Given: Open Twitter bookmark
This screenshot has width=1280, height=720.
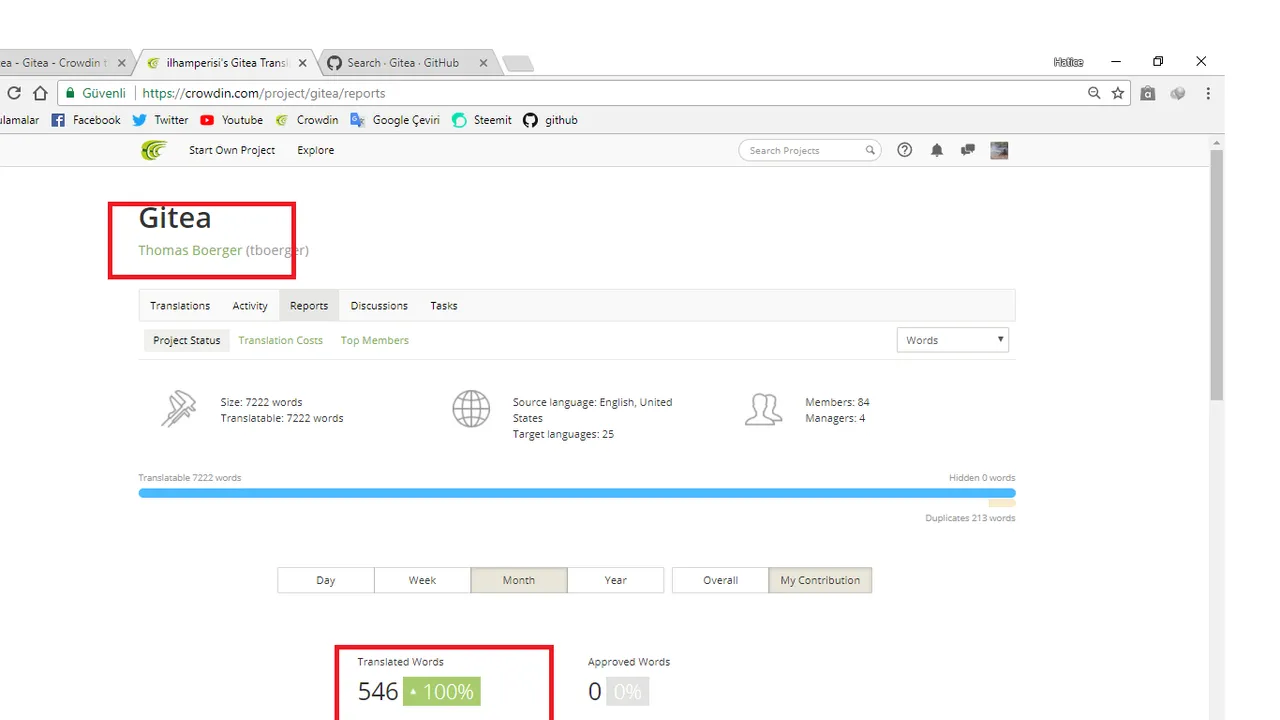Looking at the screenshot, I should coord(160,120).
